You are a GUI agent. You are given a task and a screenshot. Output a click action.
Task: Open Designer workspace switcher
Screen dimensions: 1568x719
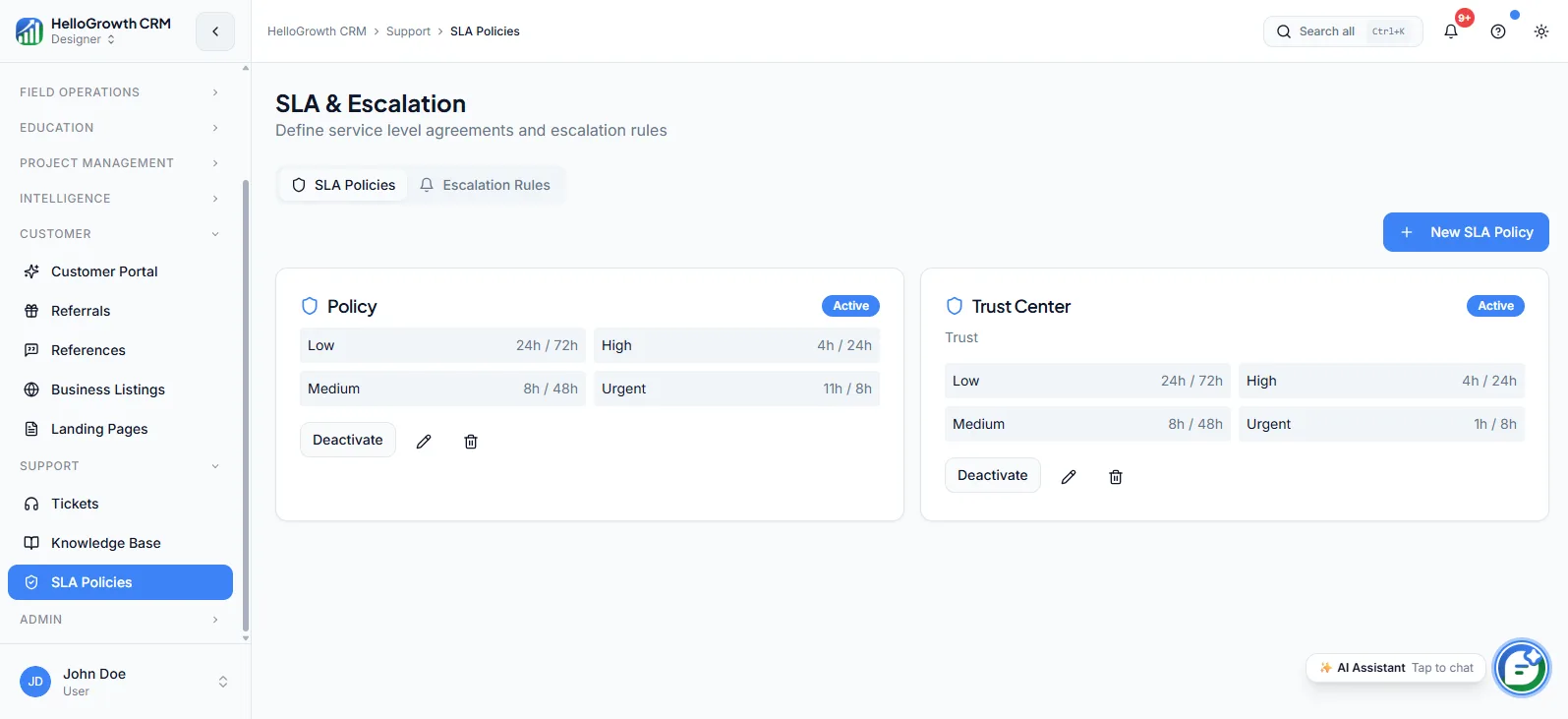click(x=84, y=39)
